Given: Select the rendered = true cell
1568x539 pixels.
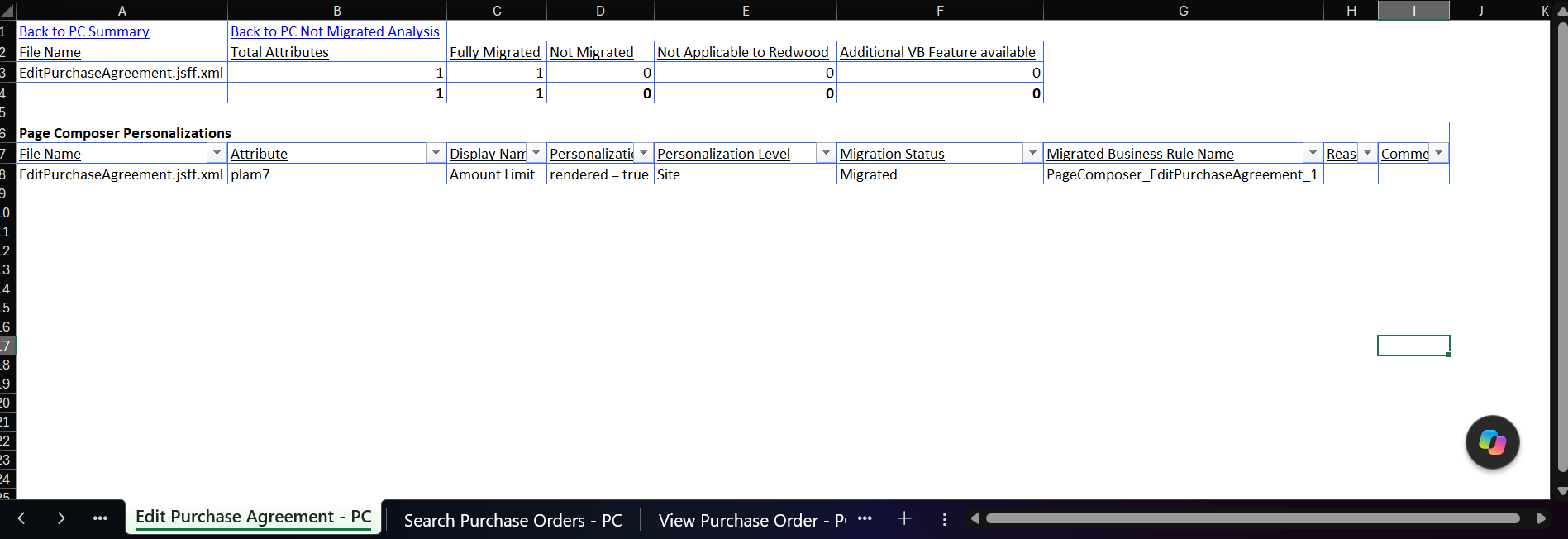Looking at the screenshot, I should (600, 174).
